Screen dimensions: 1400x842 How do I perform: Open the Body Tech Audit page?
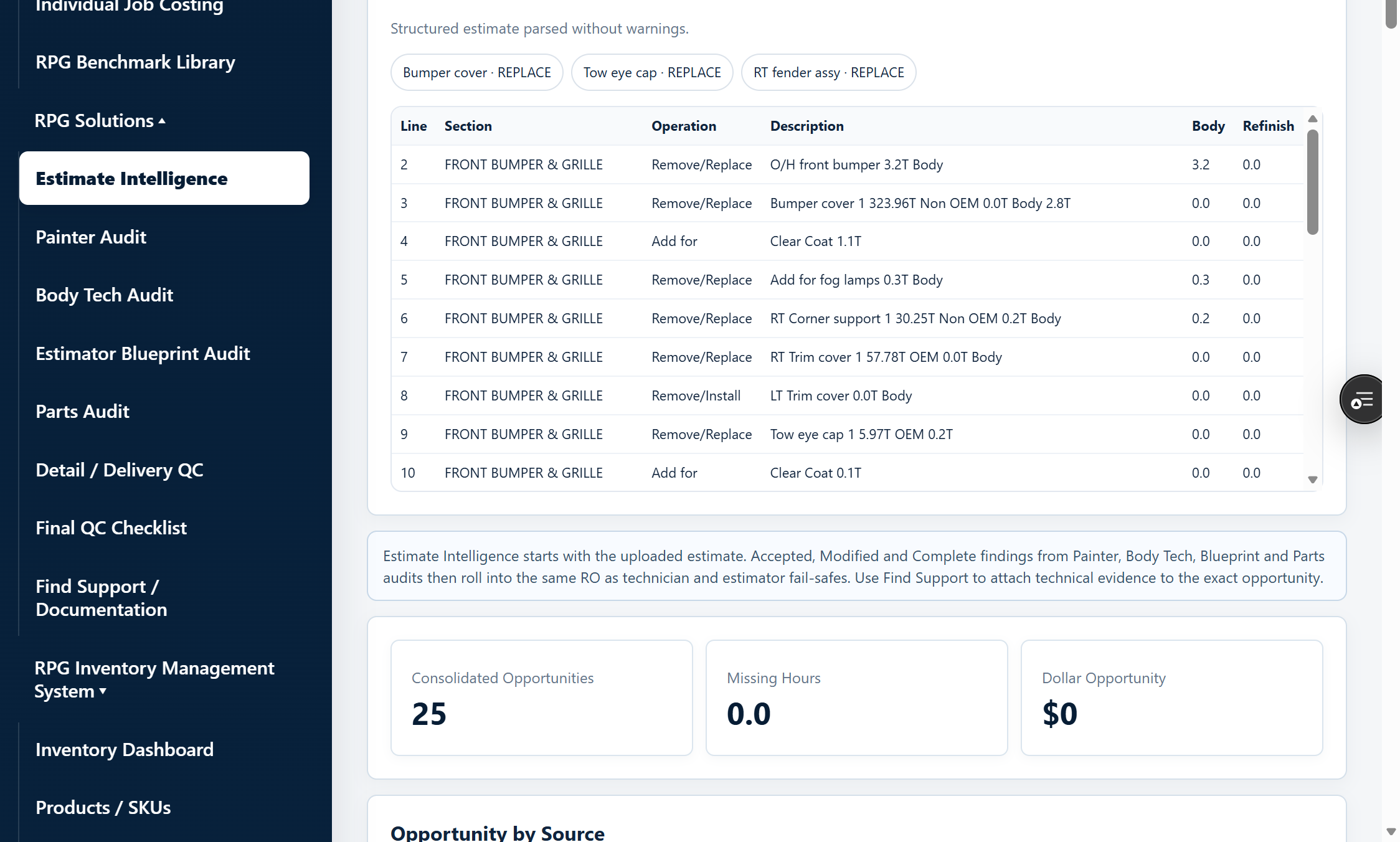(104, 295)
